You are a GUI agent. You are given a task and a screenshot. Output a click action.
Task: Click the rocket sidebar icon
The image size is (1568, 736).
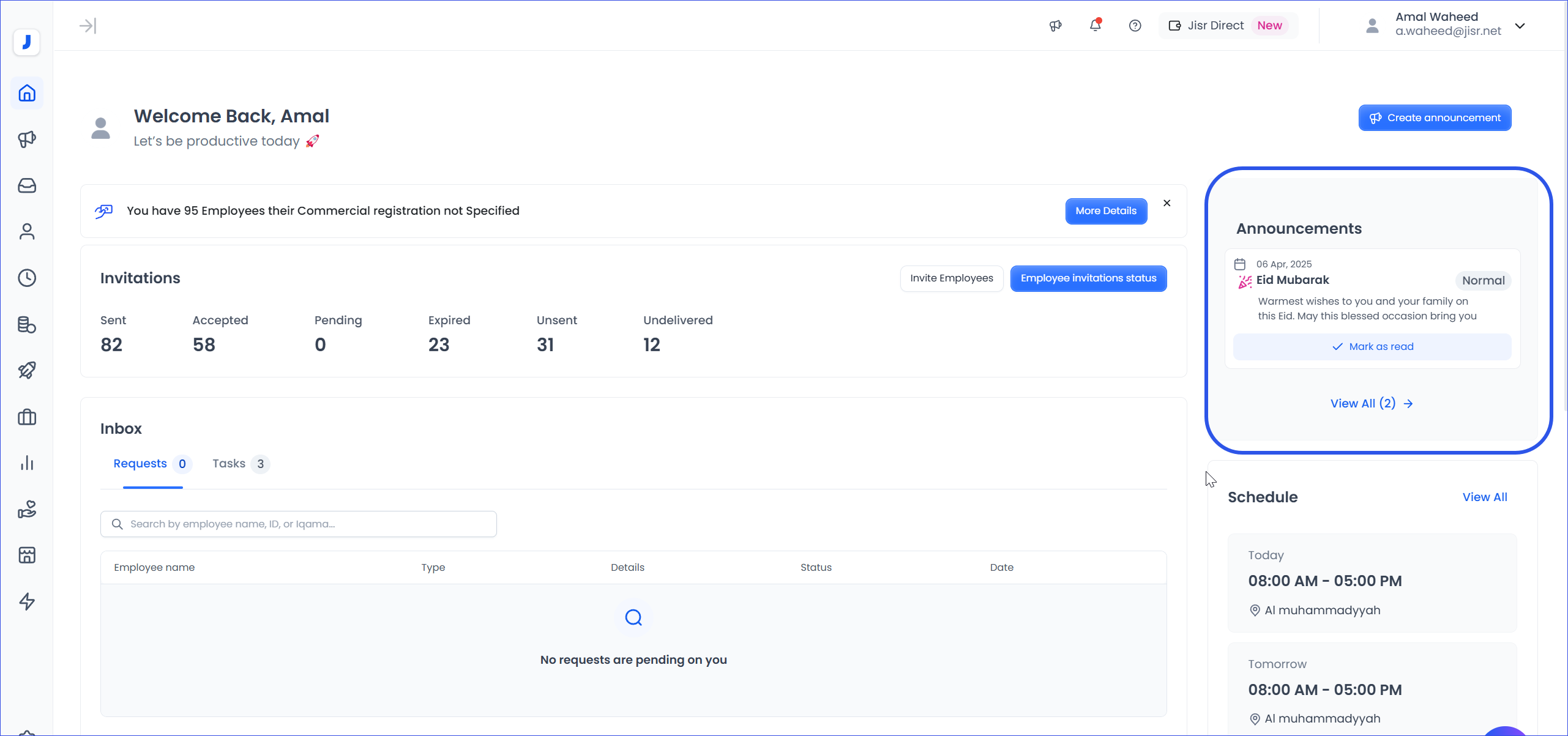[27, 370]
